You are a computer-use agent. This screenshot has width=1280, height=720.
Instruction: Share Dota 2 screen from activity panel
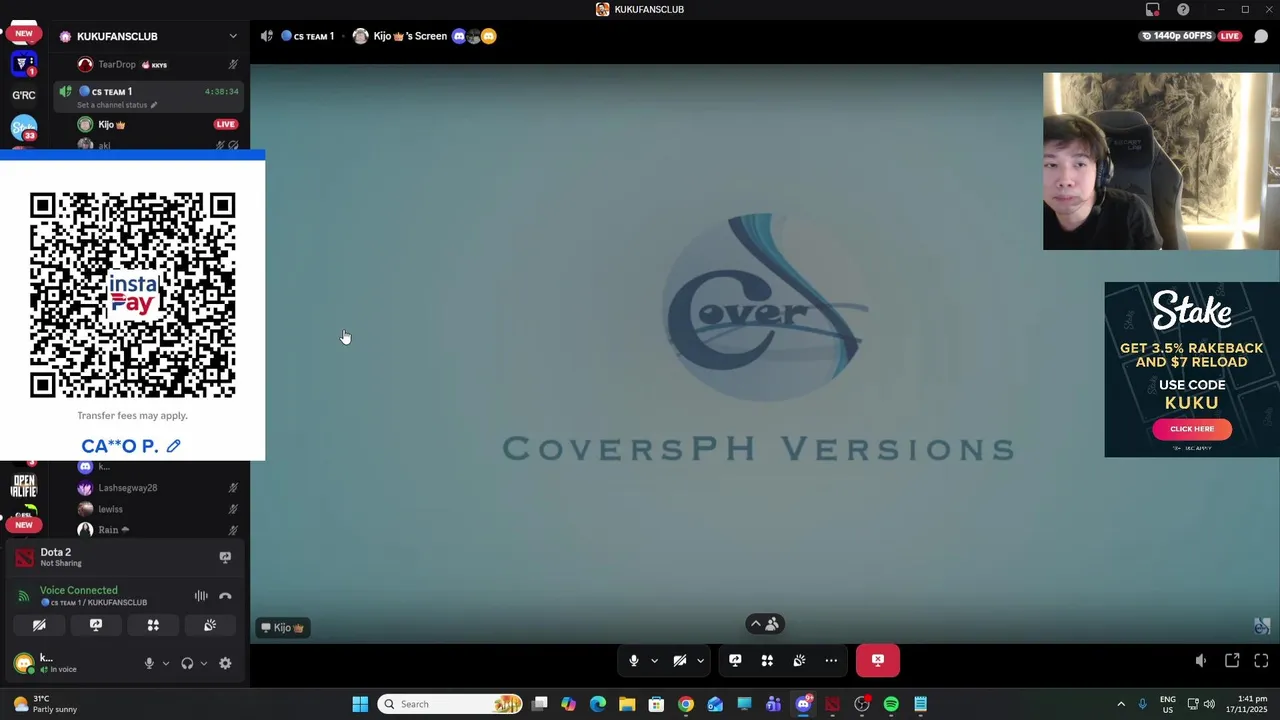tap(225, 557)
